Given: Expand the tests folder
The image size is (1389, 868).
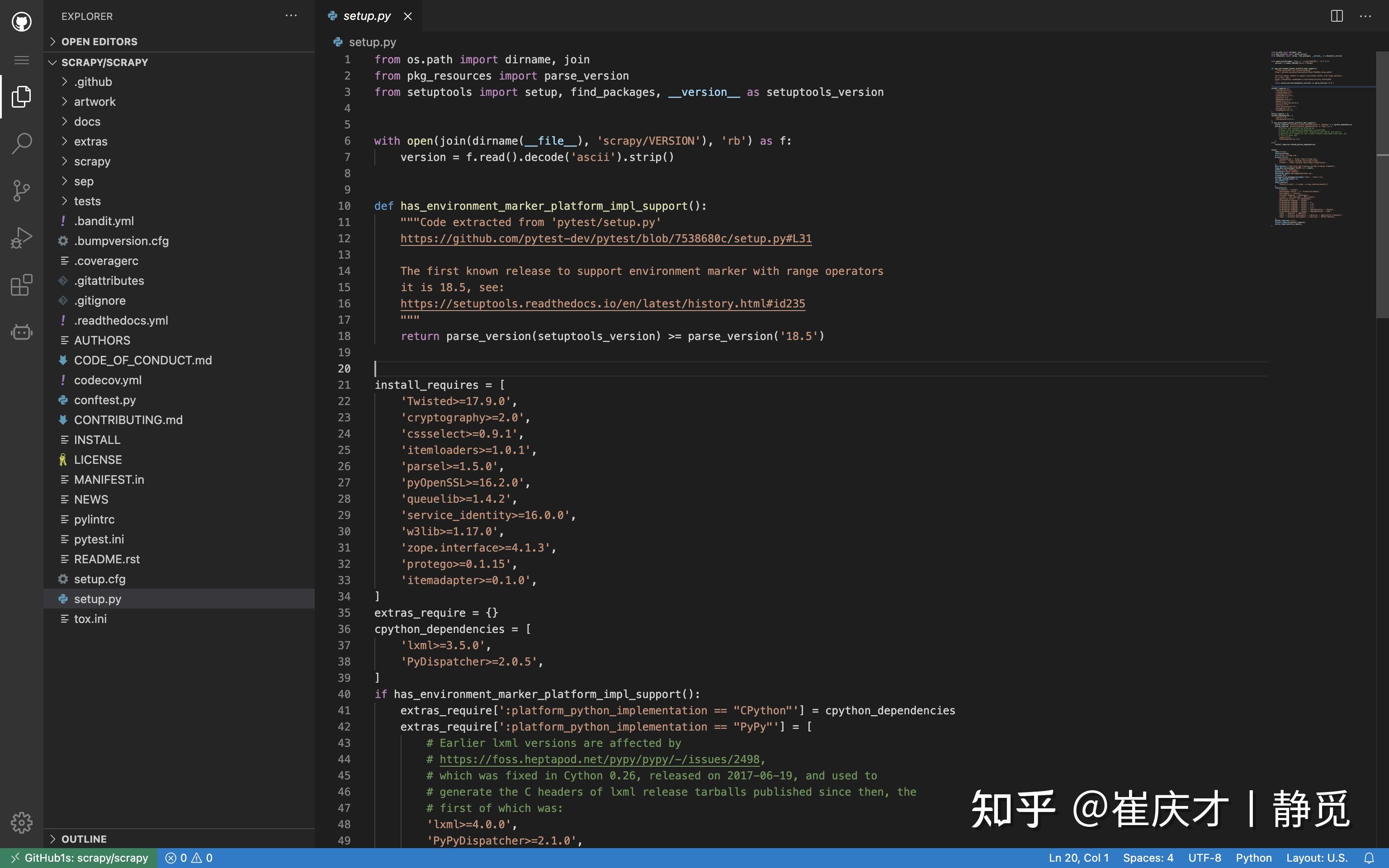Looking at the screenshot, I should click(88, 200).
